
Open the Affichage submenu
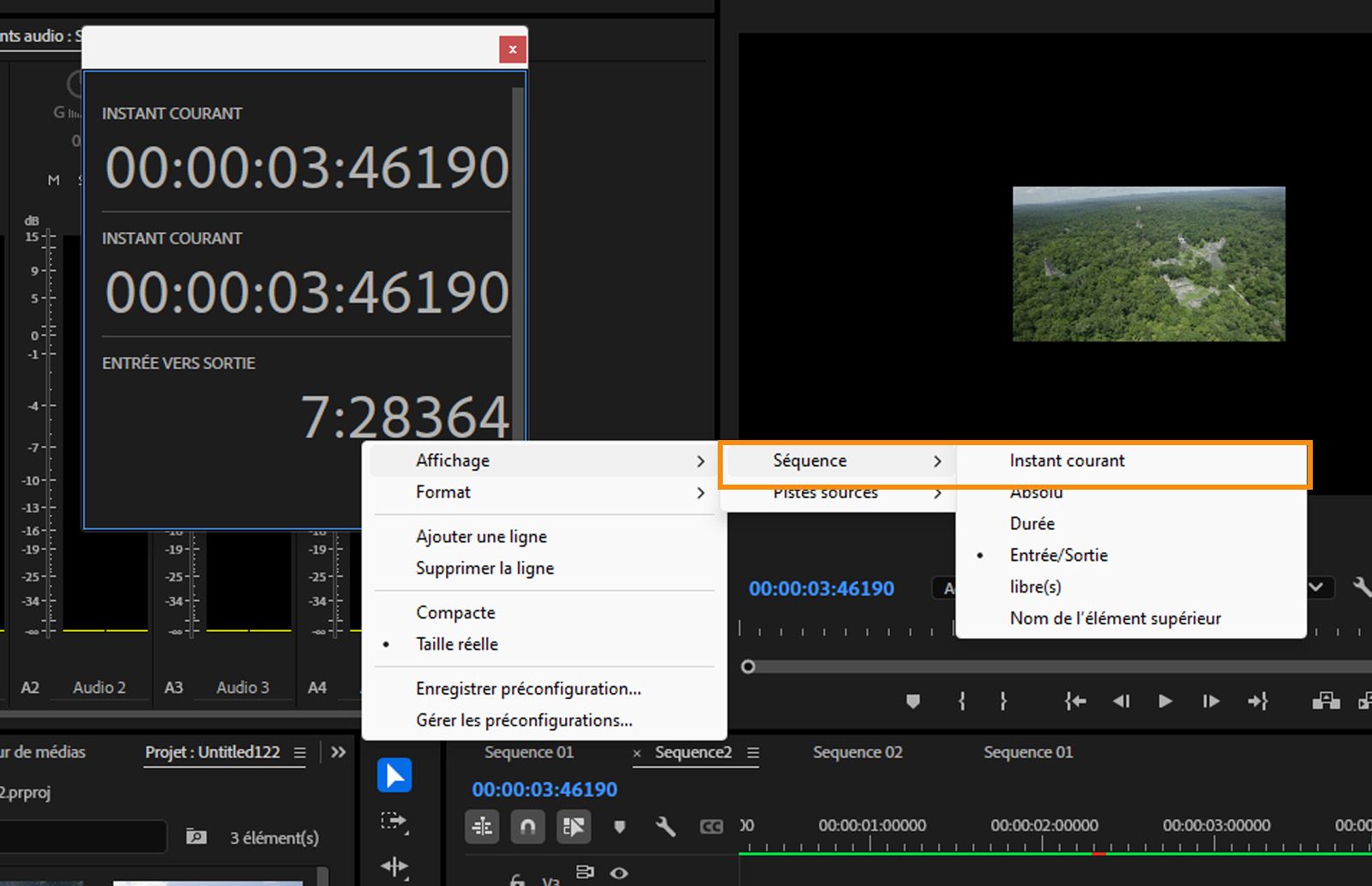pos(549,461)
